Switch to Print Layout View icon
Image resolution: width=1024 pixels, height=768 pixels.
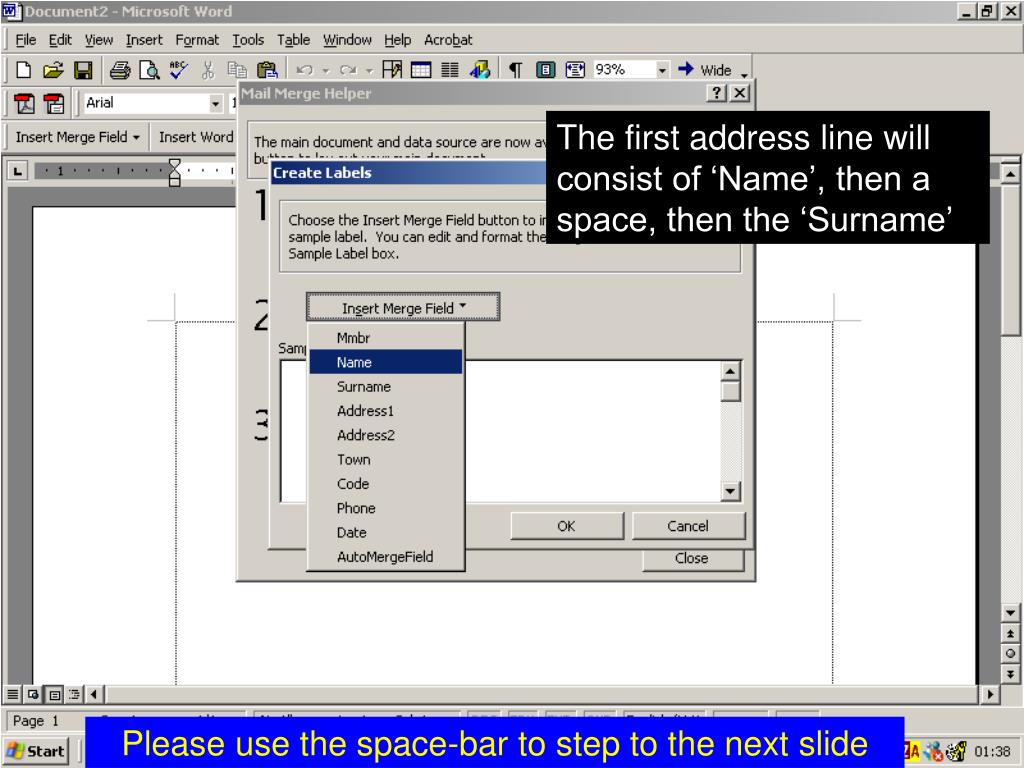(x=54, y=694)
